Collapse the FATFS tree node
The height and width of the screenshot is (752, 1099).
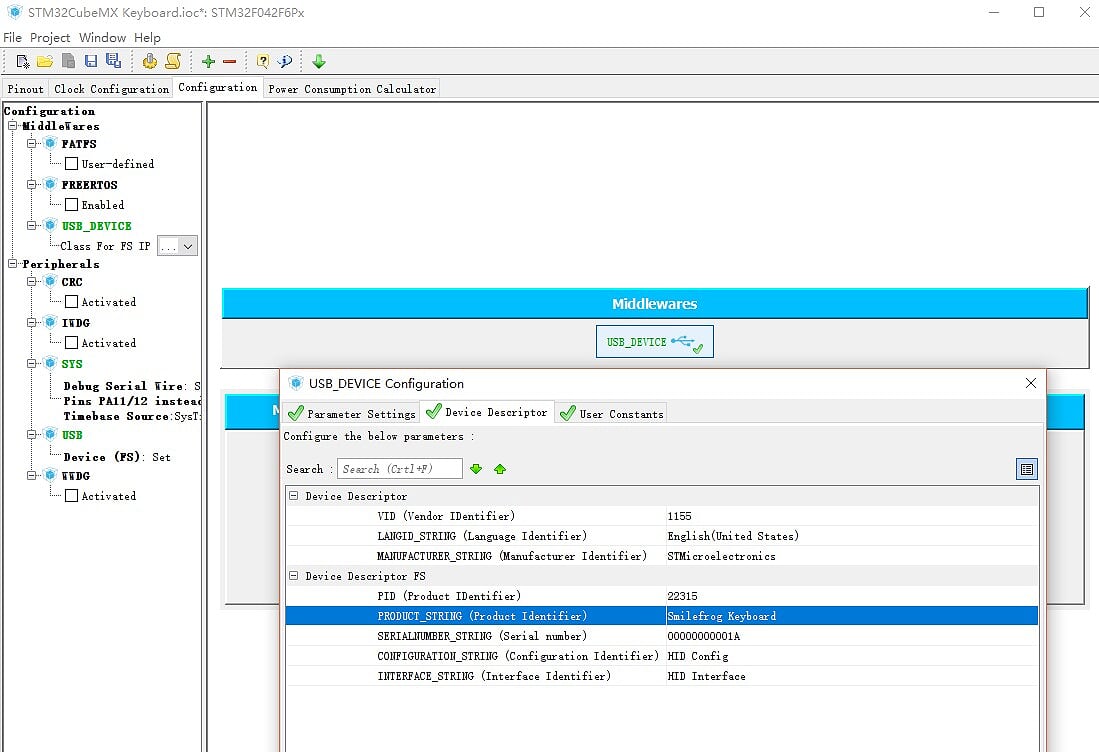click(x=32, y=144)
